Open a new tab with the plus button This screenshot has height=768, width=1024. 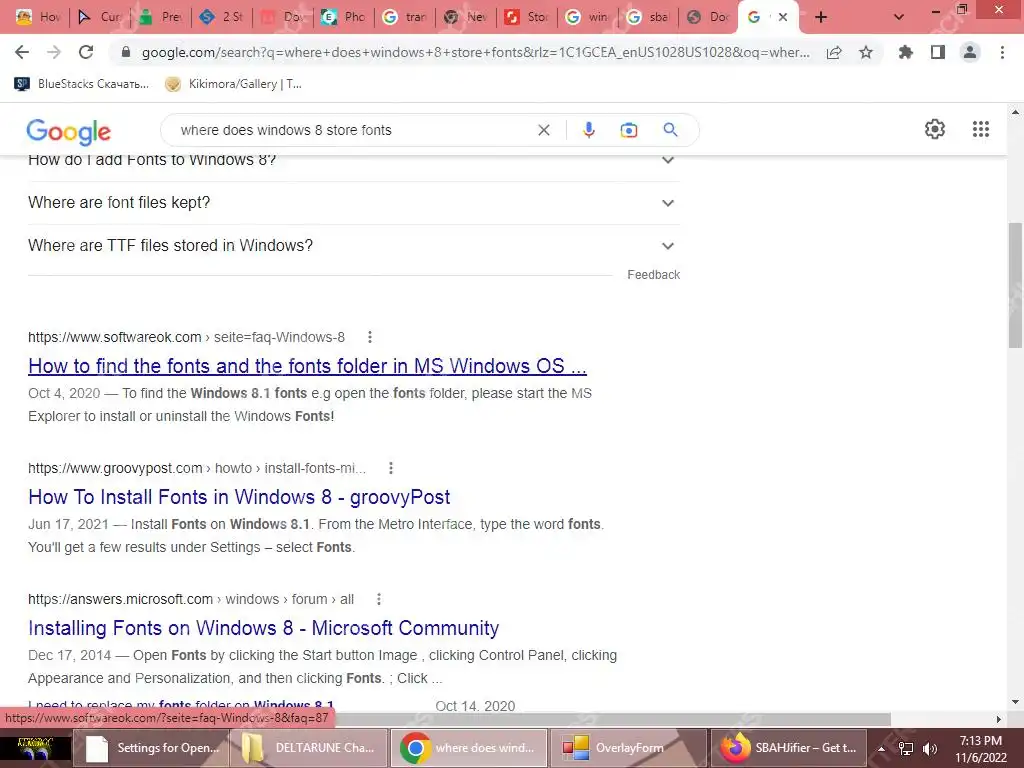pyautogui.click(x=821, y=18)
